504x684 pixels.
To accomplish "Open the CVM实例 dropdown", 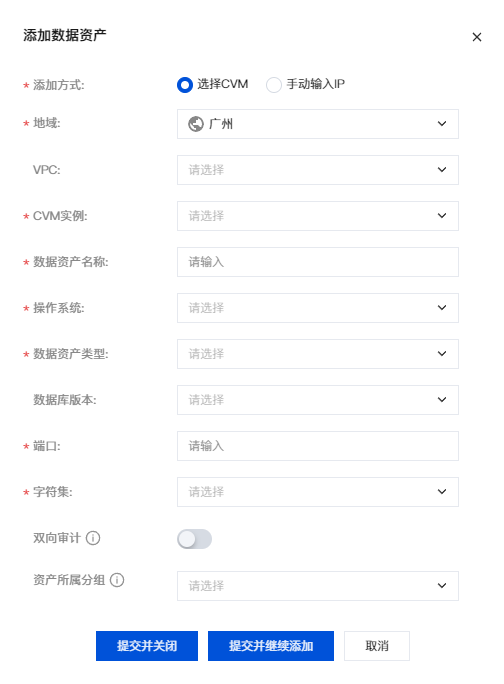I will 318,216.
